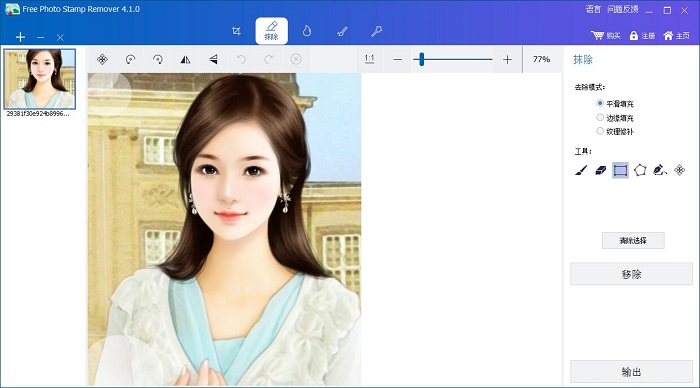
Task: Select the pan tool in the 工具 row
Action: click(679, 170)
